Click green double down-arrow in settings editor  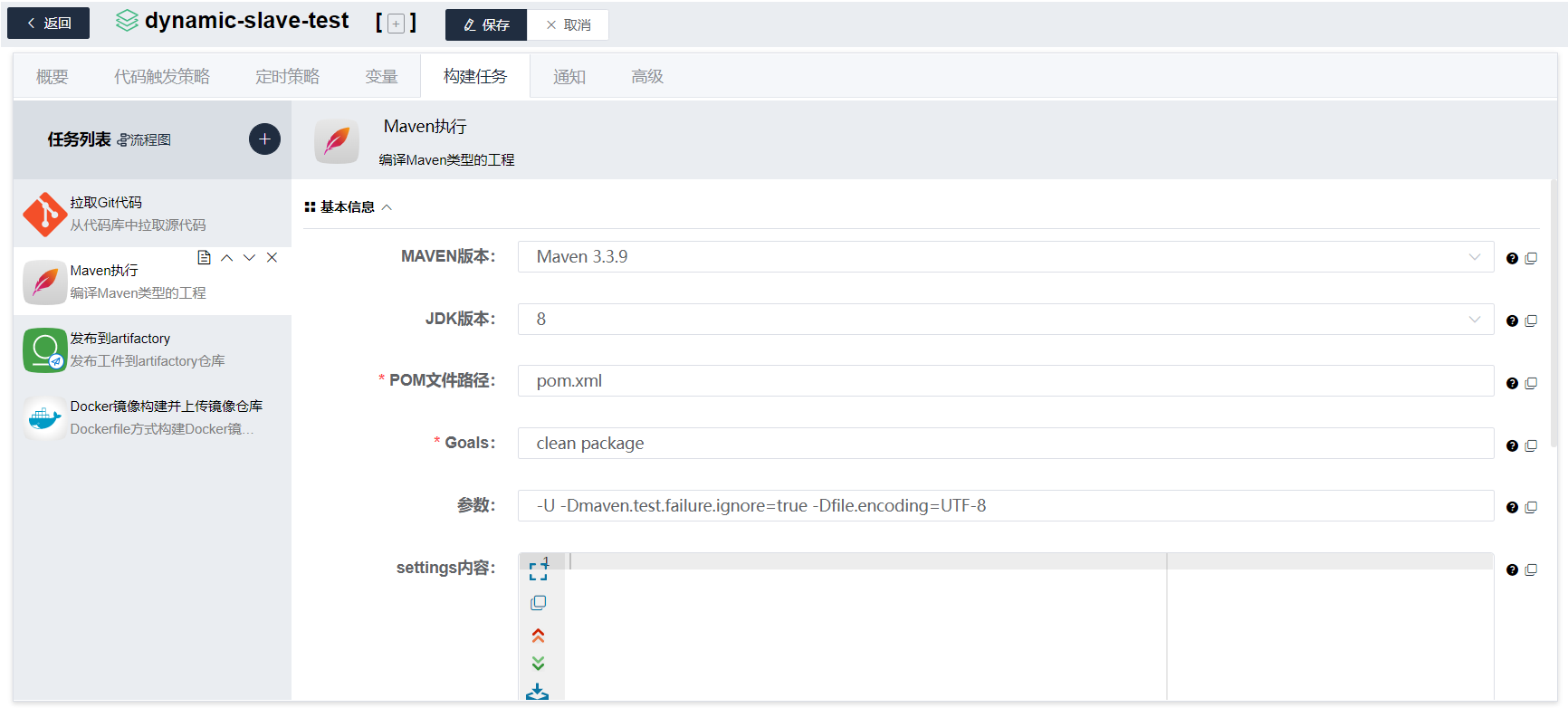click(538, 664)
